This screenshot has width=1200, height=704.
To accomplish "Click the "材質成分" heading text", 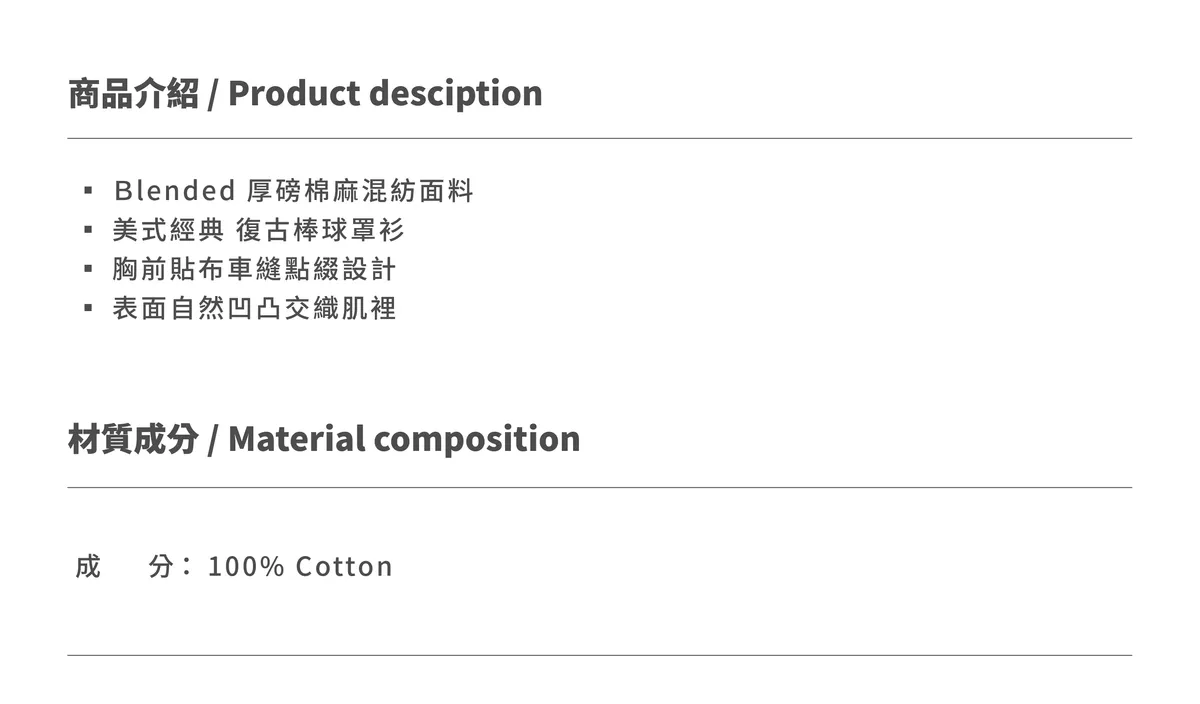I will pyautogui.click(x=133, y=439).
